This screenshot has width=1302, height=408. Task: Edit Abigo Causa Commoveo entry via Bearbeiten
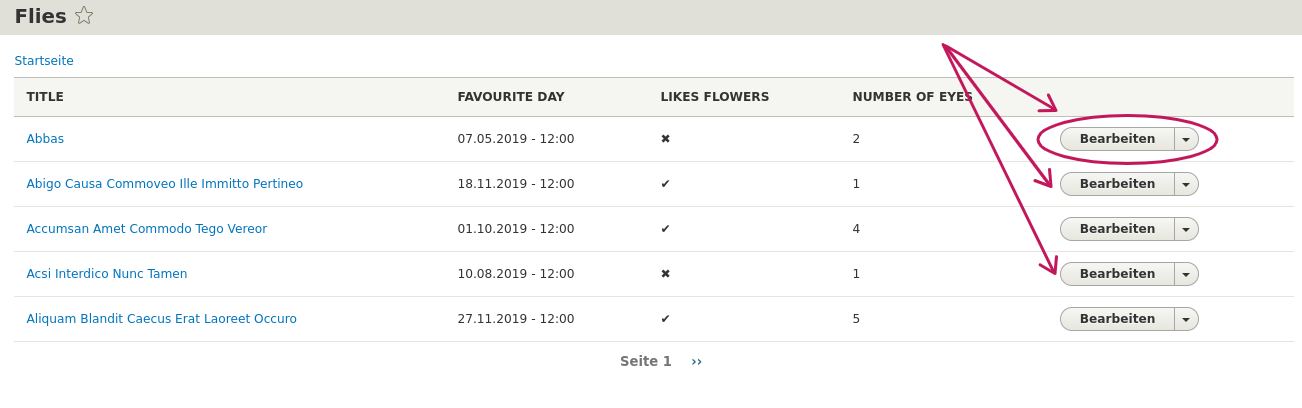[x=1117, y=184]
